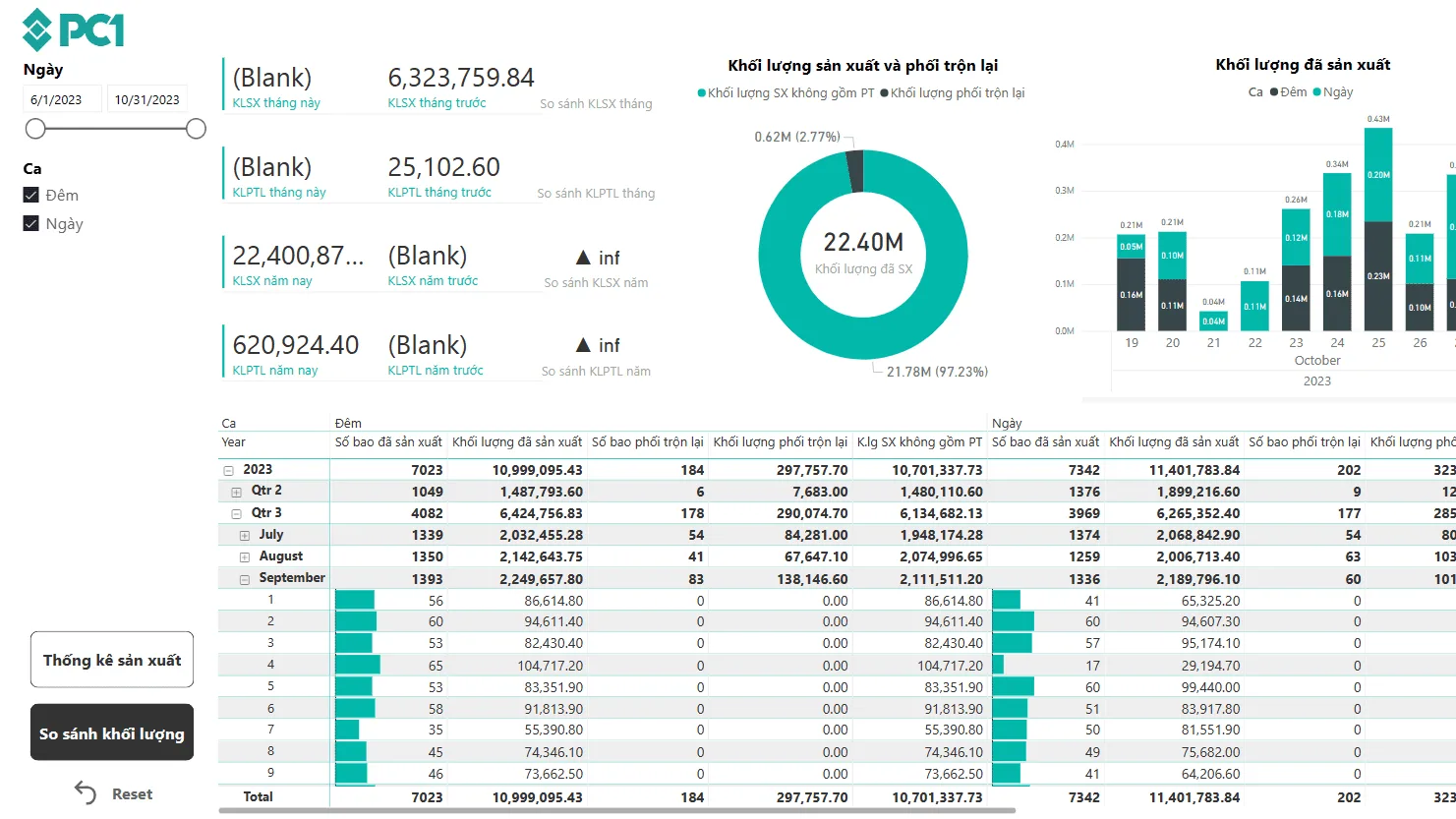Image resolution: width=1456 pixels, height=819 pixels.
Task: Collapse the 2023 year row
Action: coord(228,470)
